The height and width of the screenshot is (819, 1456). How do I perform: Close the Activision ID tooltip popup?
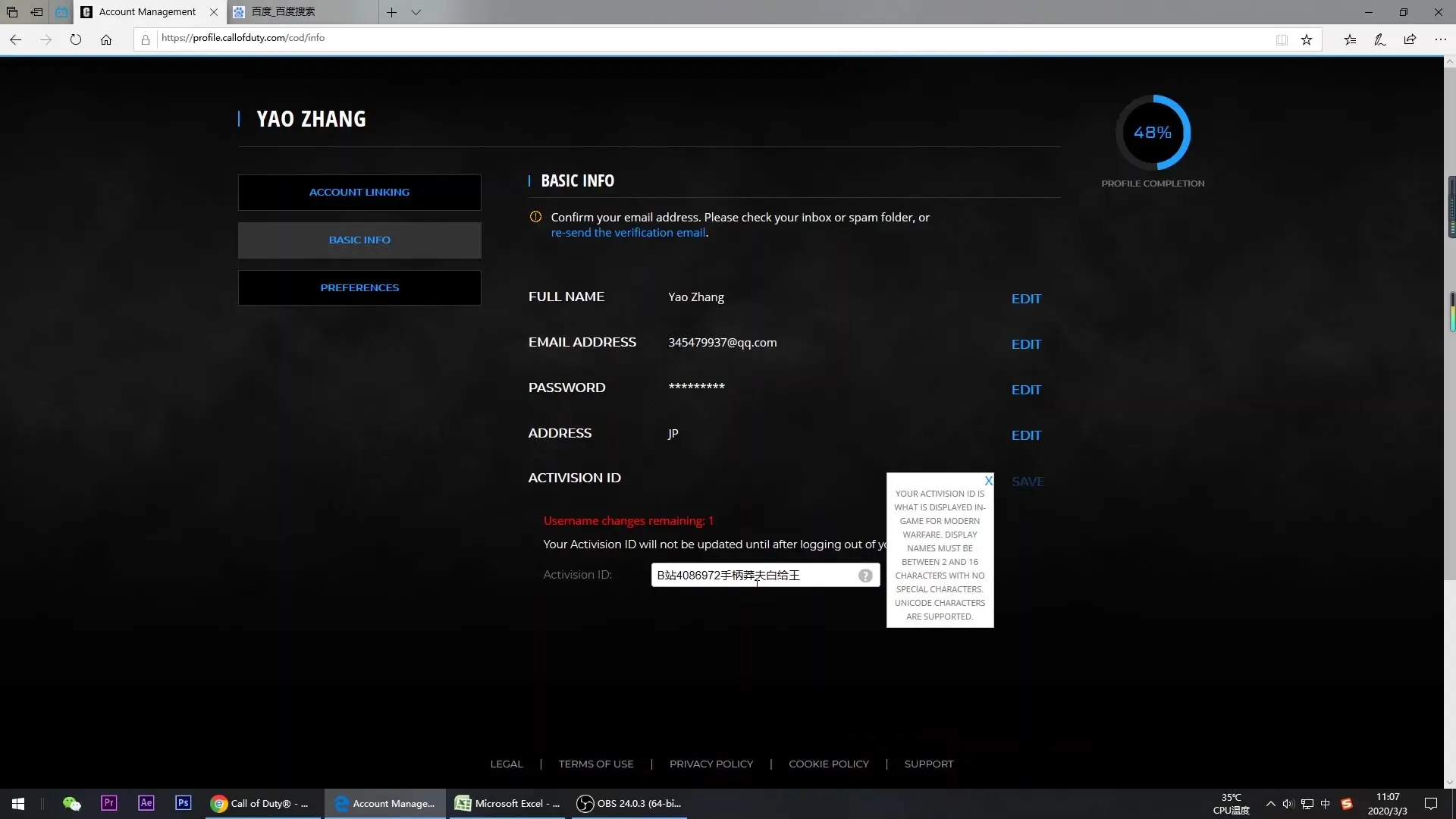pyautogui.click(x=988, y=481)
